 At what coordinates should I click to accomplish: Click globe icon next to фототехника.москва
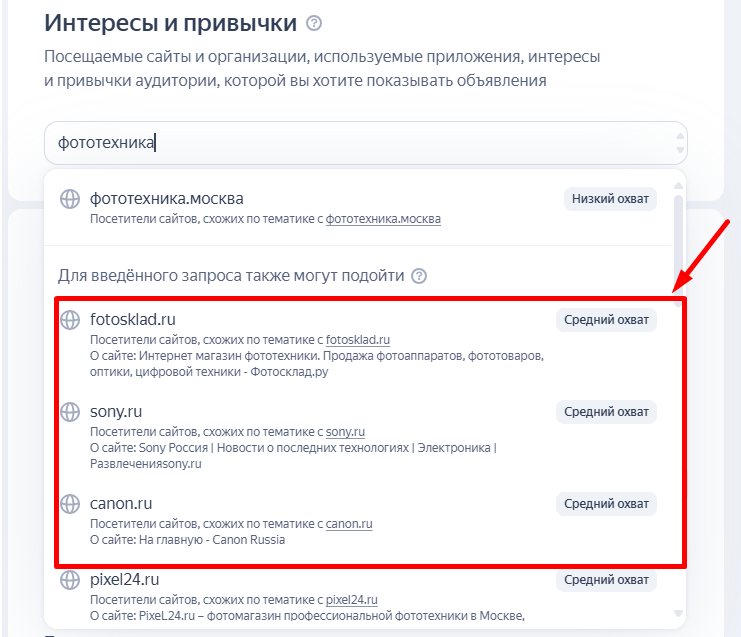click(70, 198)
